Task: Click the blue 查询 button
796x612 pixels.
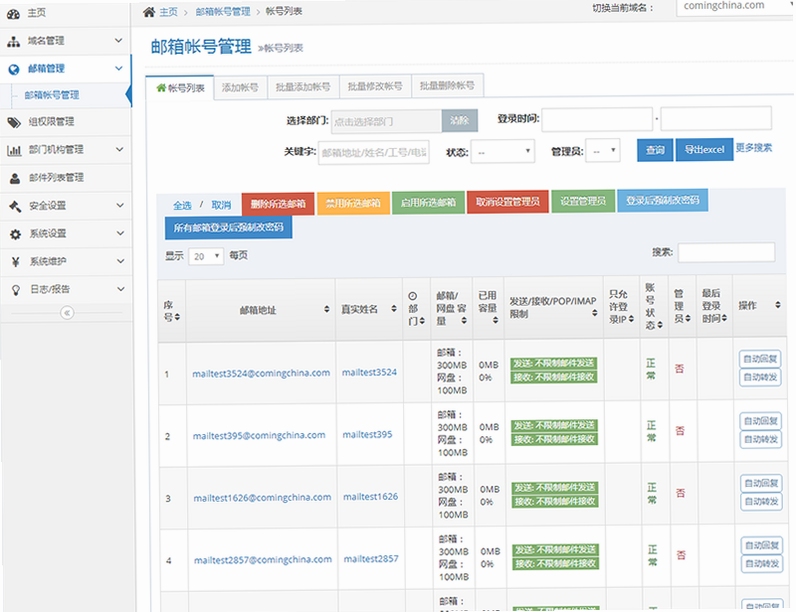Action: tap(655, 150)
